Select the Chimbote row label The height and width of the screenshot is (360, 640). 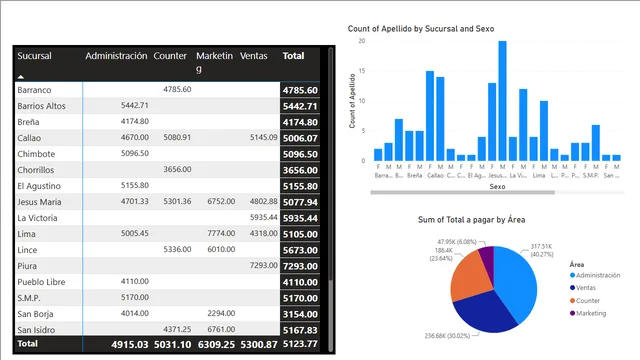[x=36, y=154]
